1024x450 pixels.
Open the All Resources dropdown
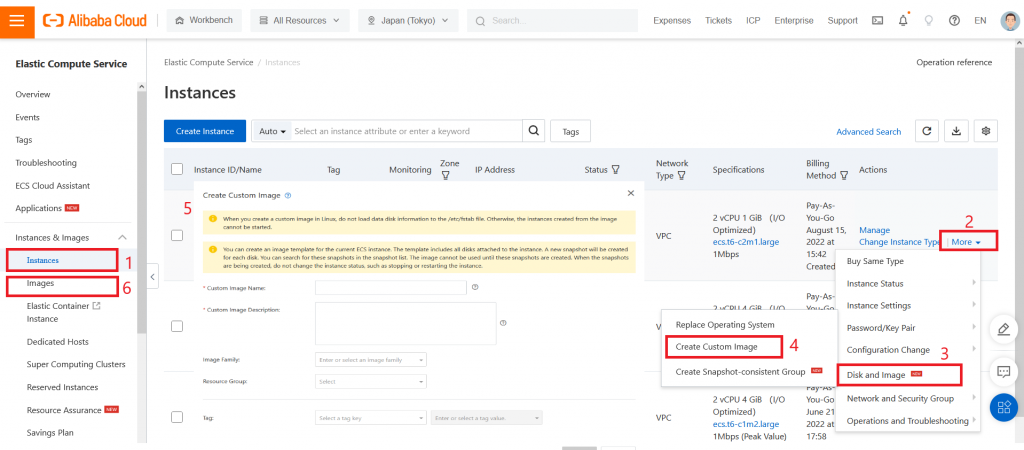click(300, 20)
